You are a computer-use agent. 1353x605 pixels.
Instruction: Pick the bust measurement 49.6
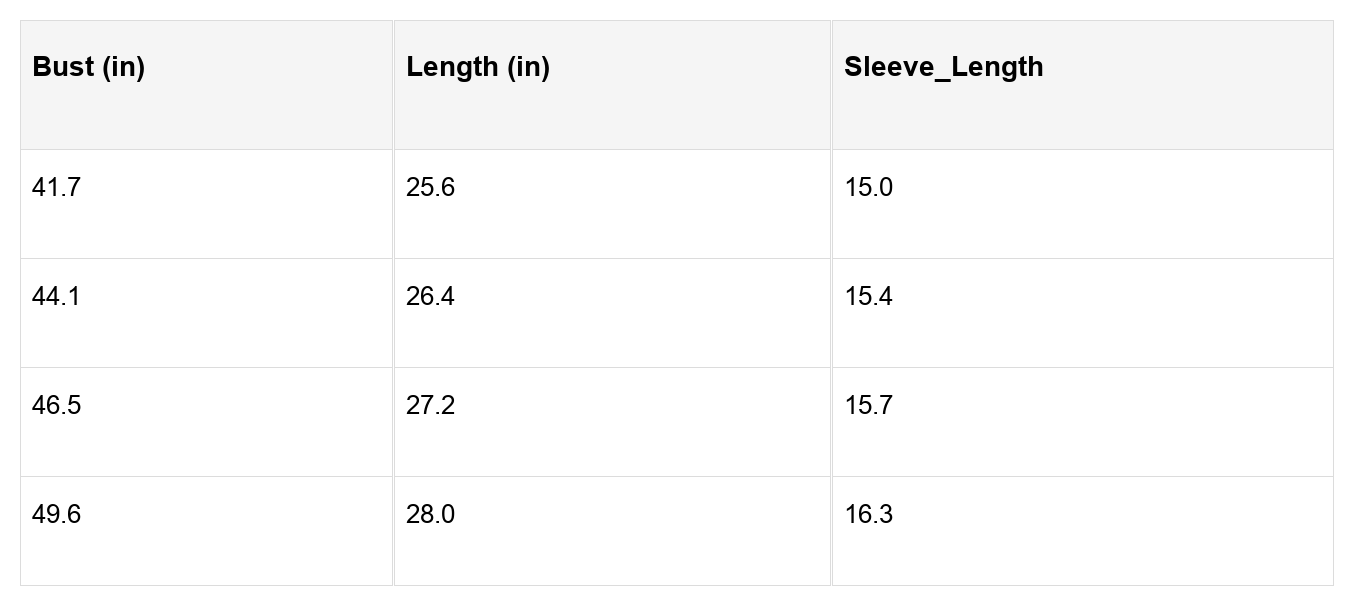coord(56,515)
